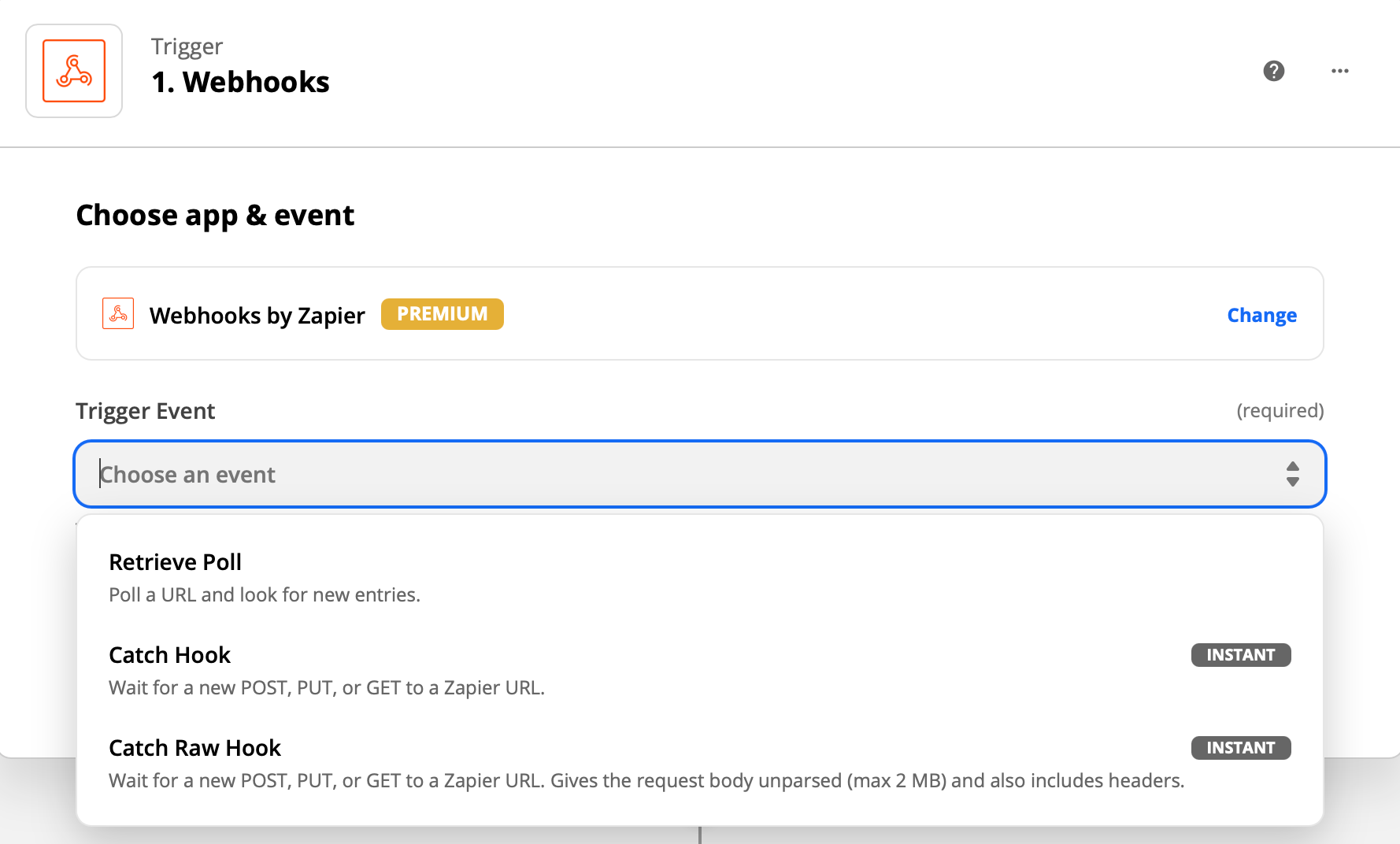Focus the Choose an event field
This screenshot has width=1400, height=844.
tap(699, 474)
